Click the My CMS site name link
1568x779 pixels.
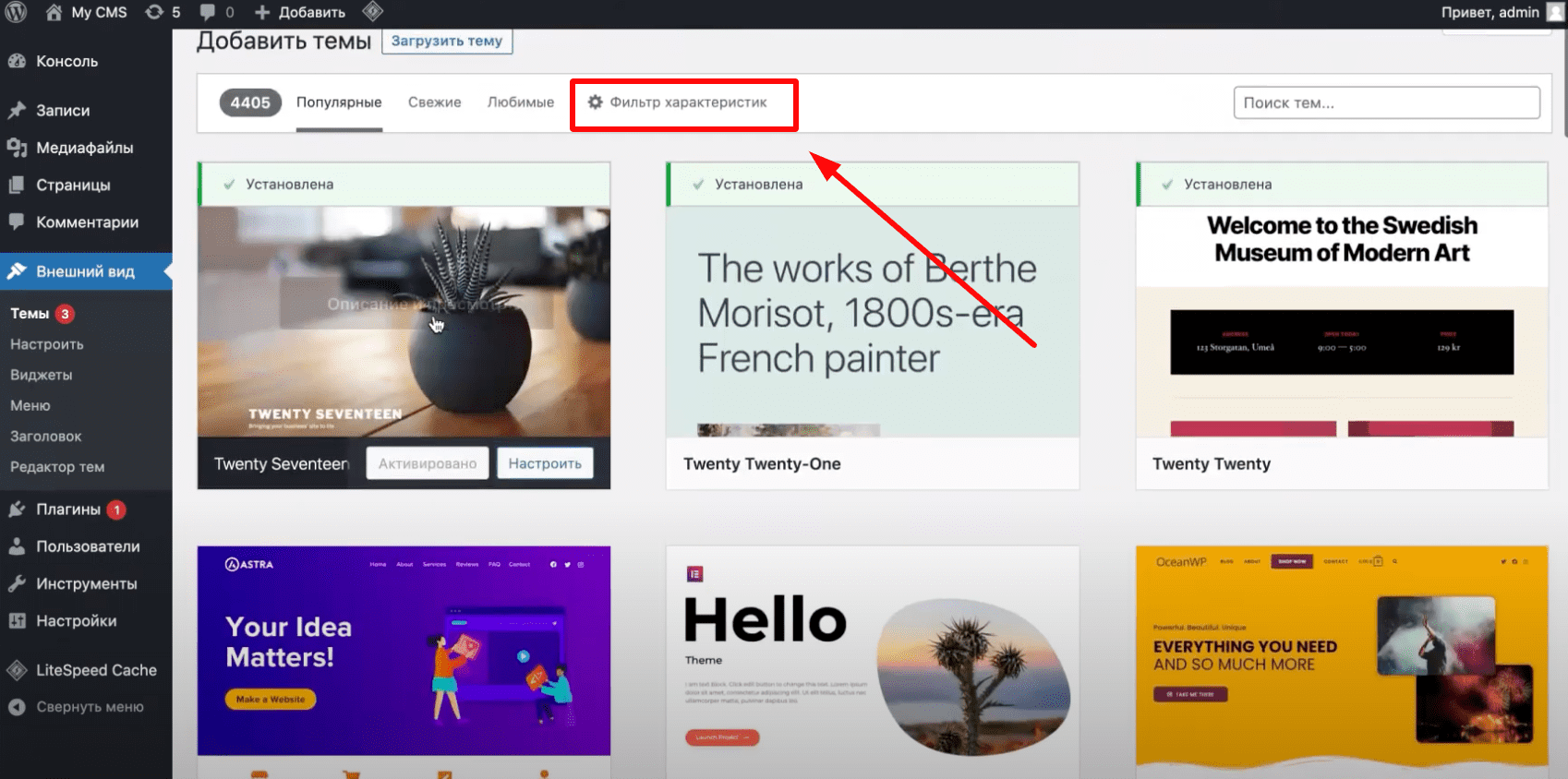point(99,12)
